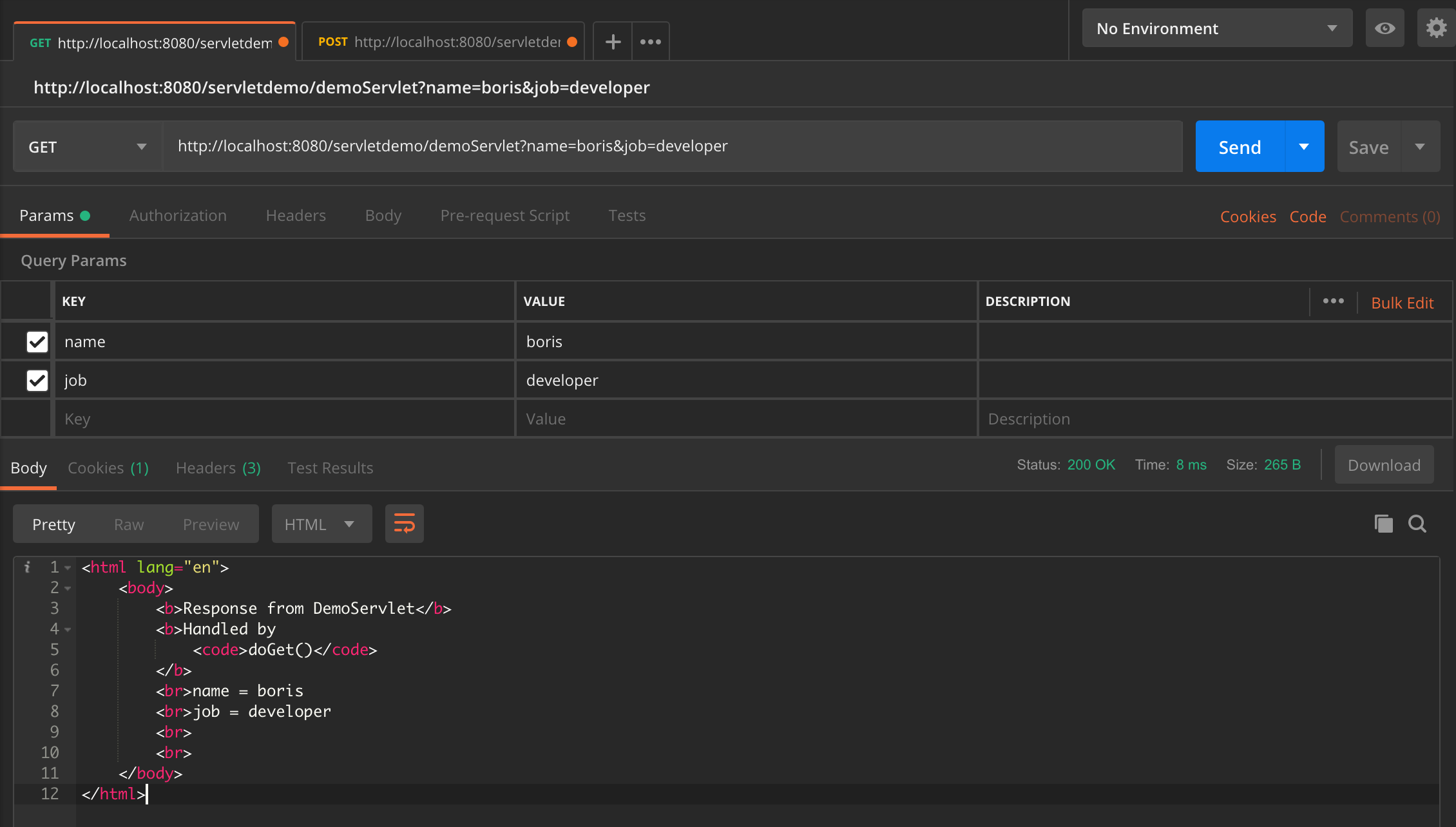Open the response Headers tab

(x=217, y=468)
